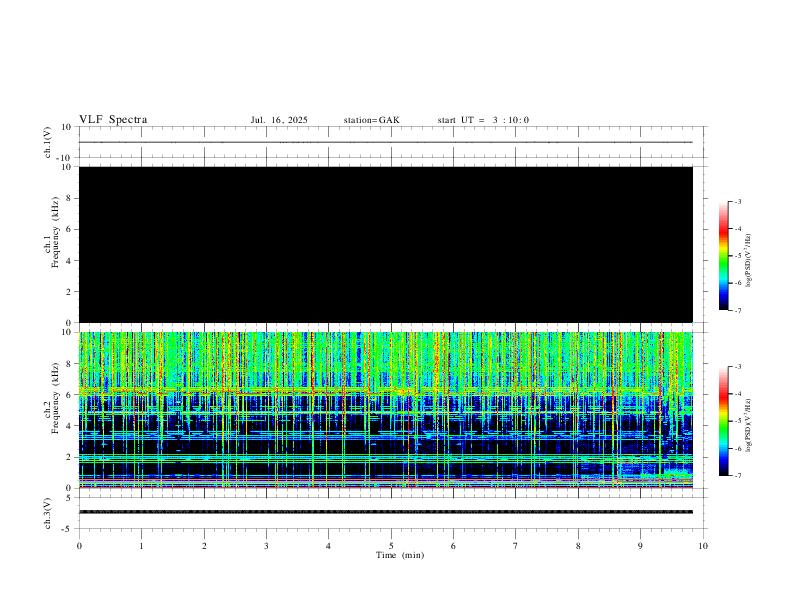
Task: Click the "4" kHz tick on ch.1 axis
Action: pyautogui.click(x=69, y=261)
